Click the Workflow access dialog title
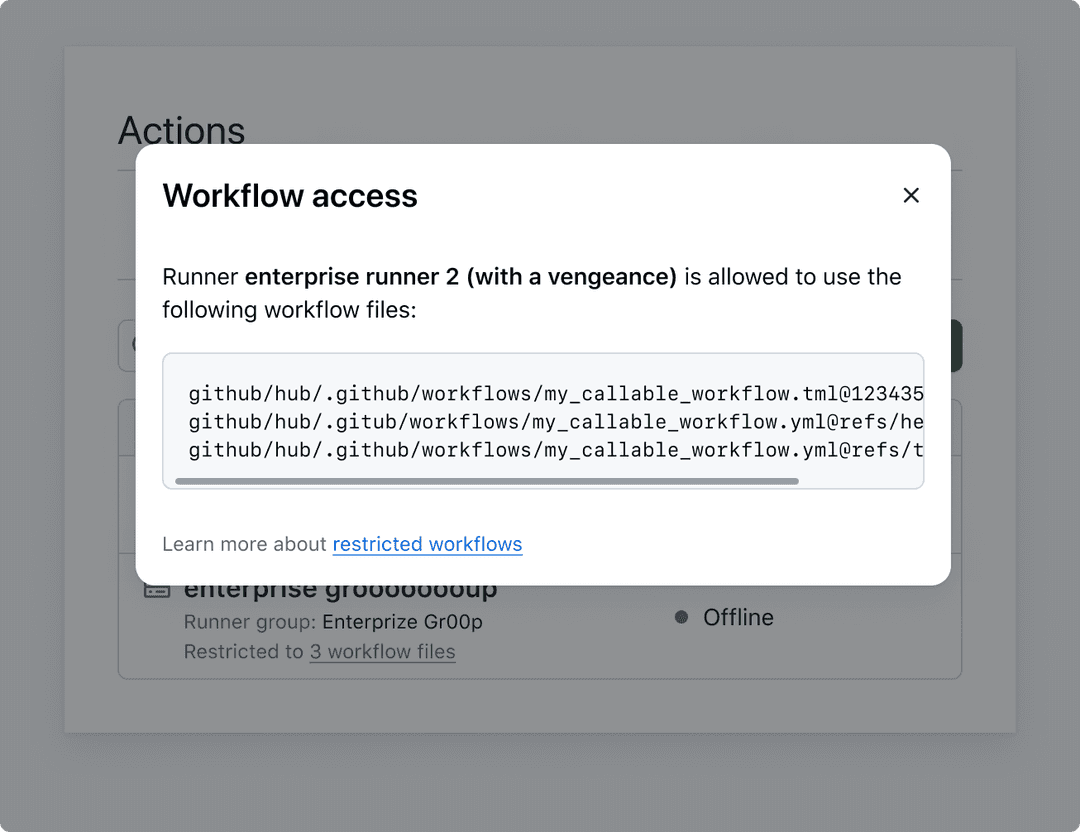Screen dimensions: 1080x832 coord(290,196)
